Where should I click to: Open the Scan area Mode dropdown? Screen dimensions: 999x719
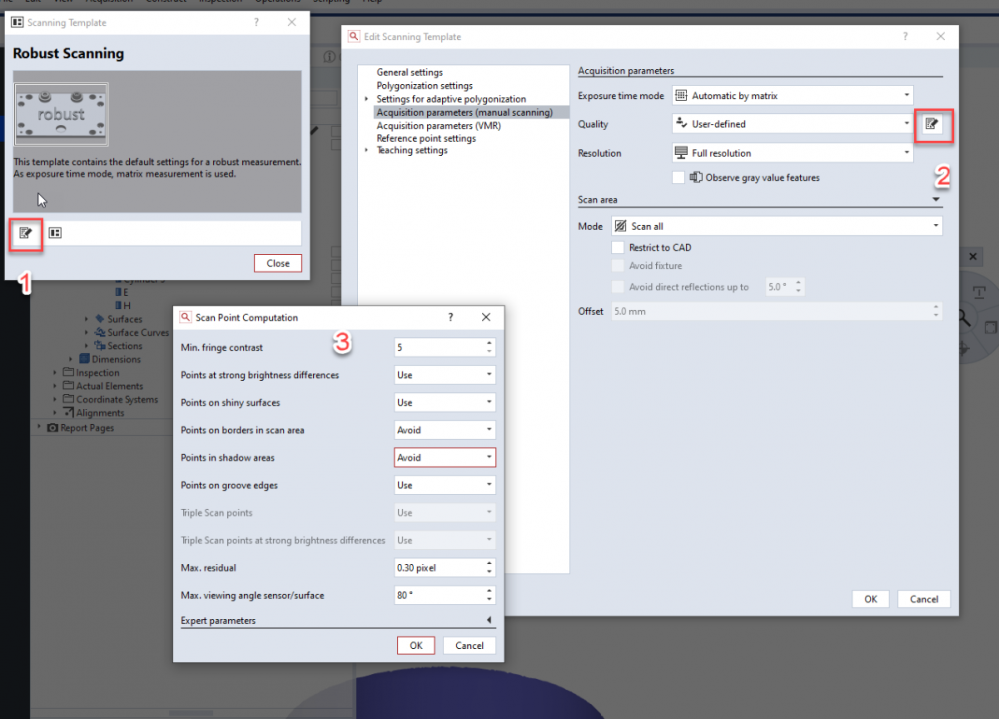tap(777, 226)
